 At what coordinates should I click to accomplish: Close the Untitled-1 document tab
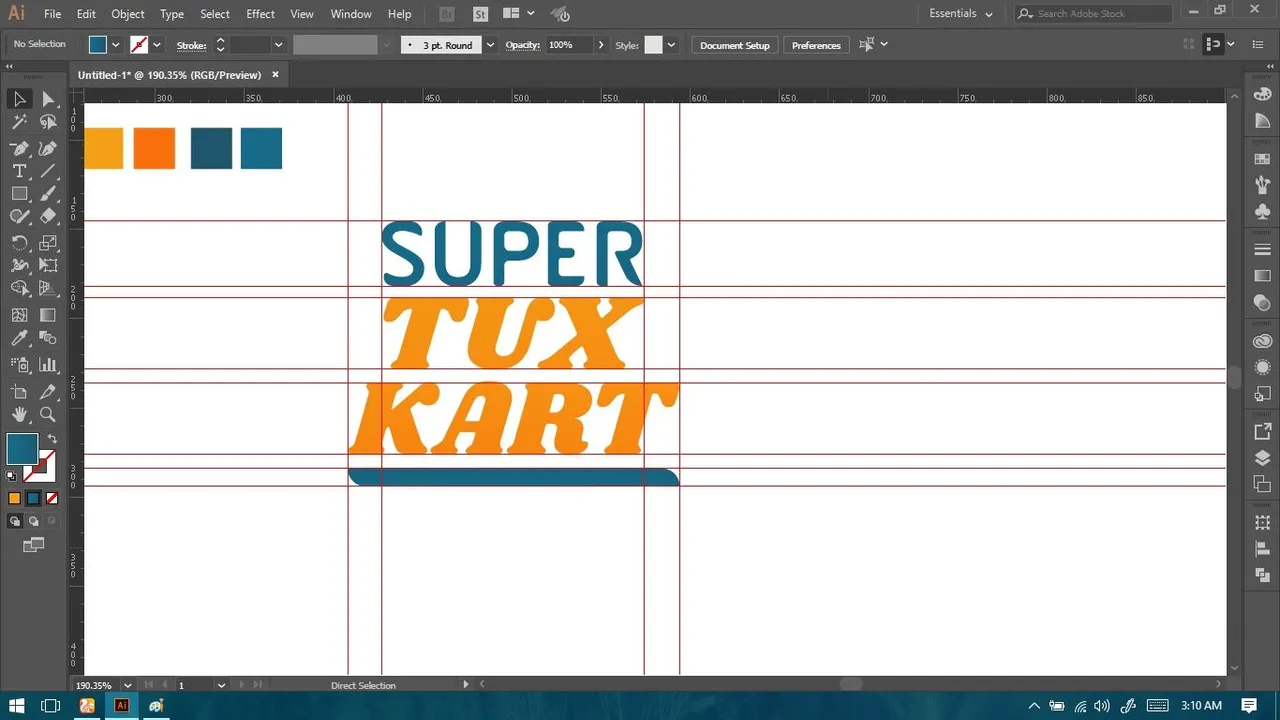point(275,74)
